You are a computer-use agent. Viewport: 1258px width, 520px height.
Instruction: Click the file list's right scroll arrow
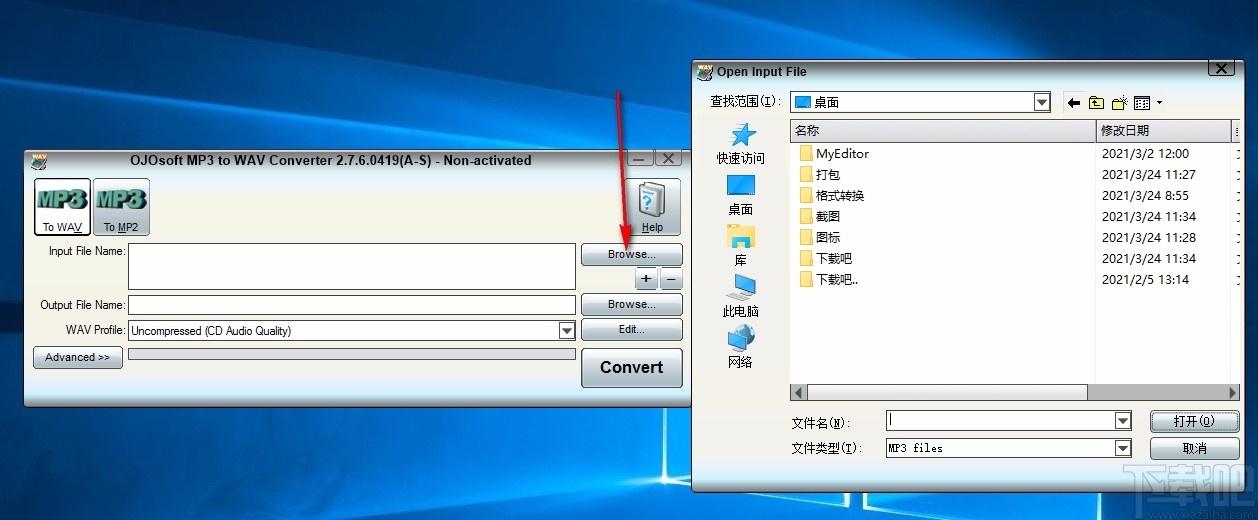1233,393
